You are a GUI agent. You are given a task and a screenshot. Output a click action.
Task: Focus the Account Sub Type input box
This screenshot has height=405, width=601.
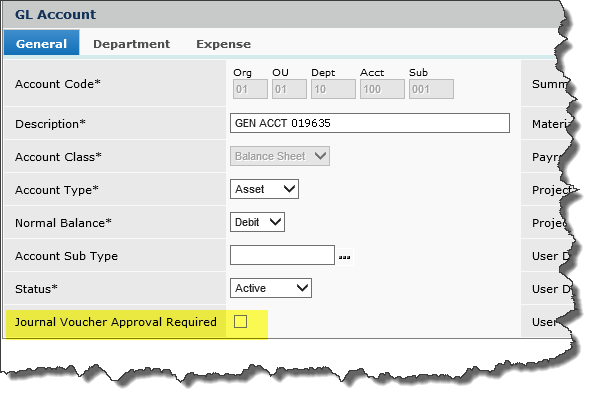click(282, 256)
